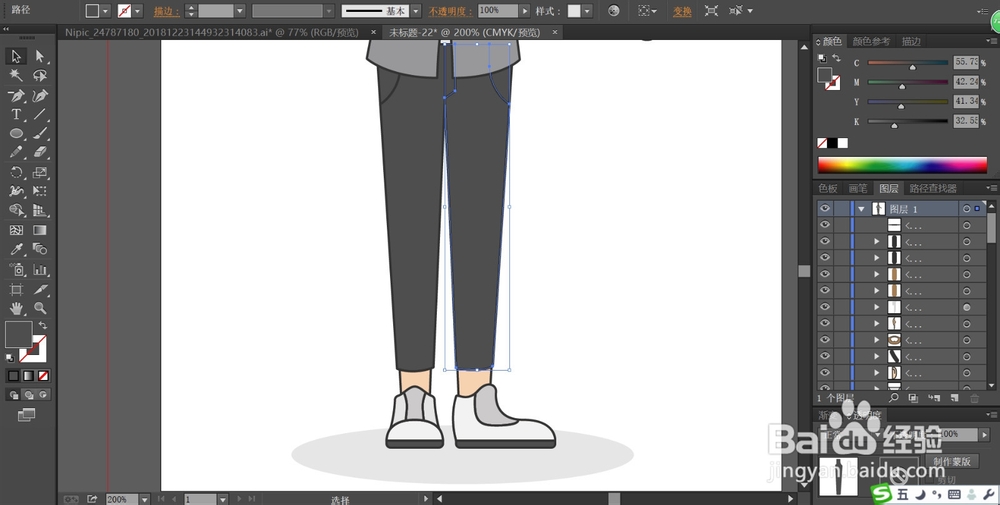
Task: Click the K black slider in 颜色 panel
Action: [907, 121]
